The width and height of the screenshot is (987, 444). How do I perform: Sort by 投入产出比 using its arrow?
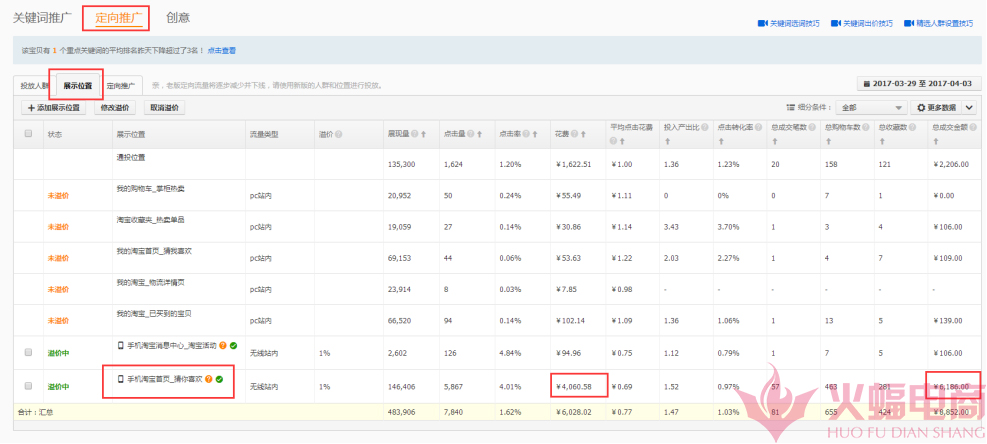point(667,141)
